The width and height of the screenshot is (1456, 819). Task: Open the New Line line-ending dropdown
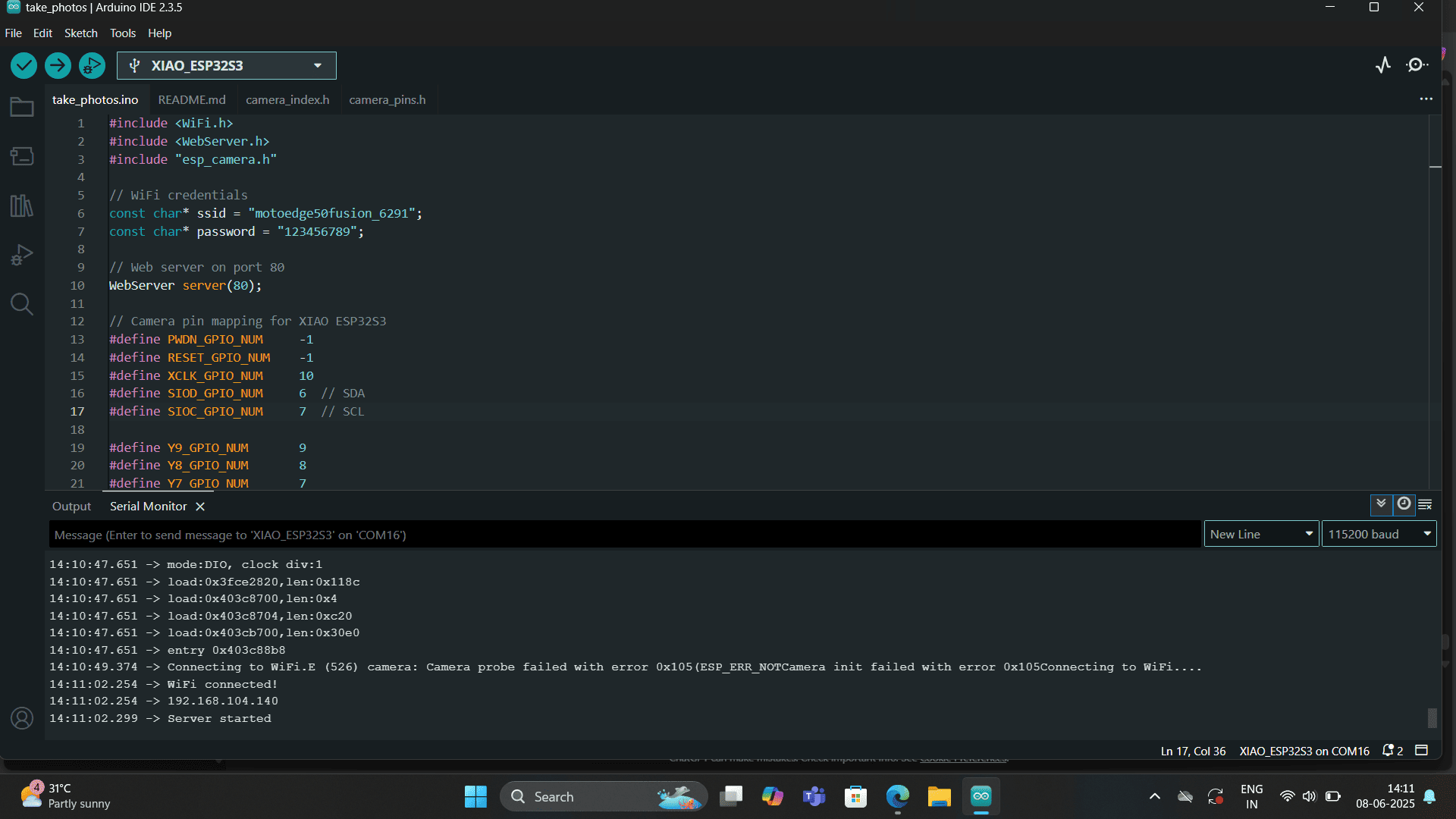(x=1261, y=535)
